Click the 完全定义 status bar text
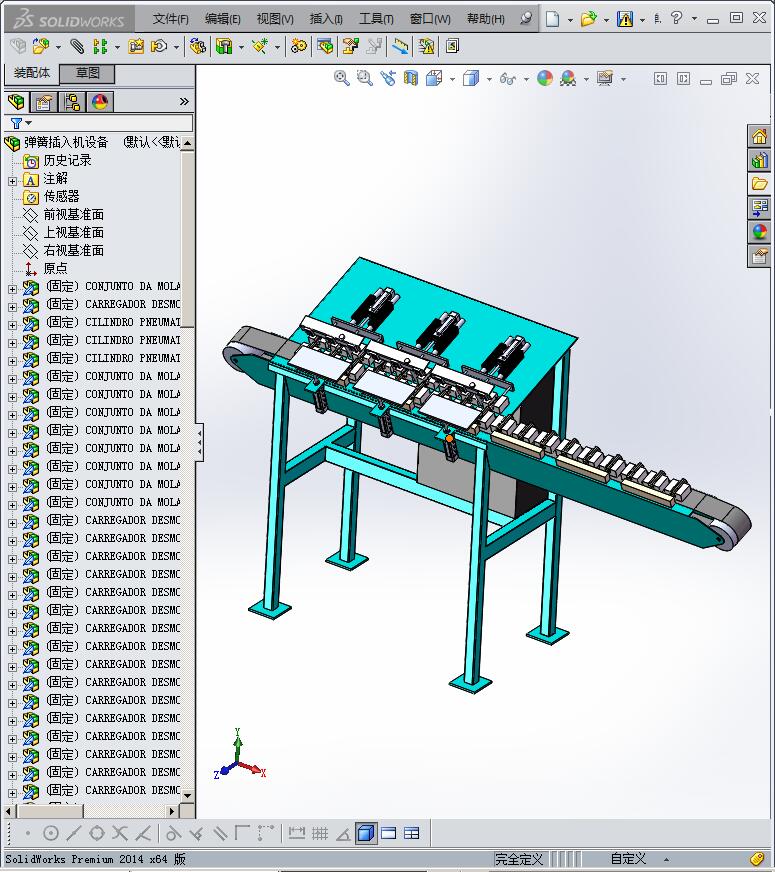The image size is (775, 872). pyautogui.click(x=518, y=859)
